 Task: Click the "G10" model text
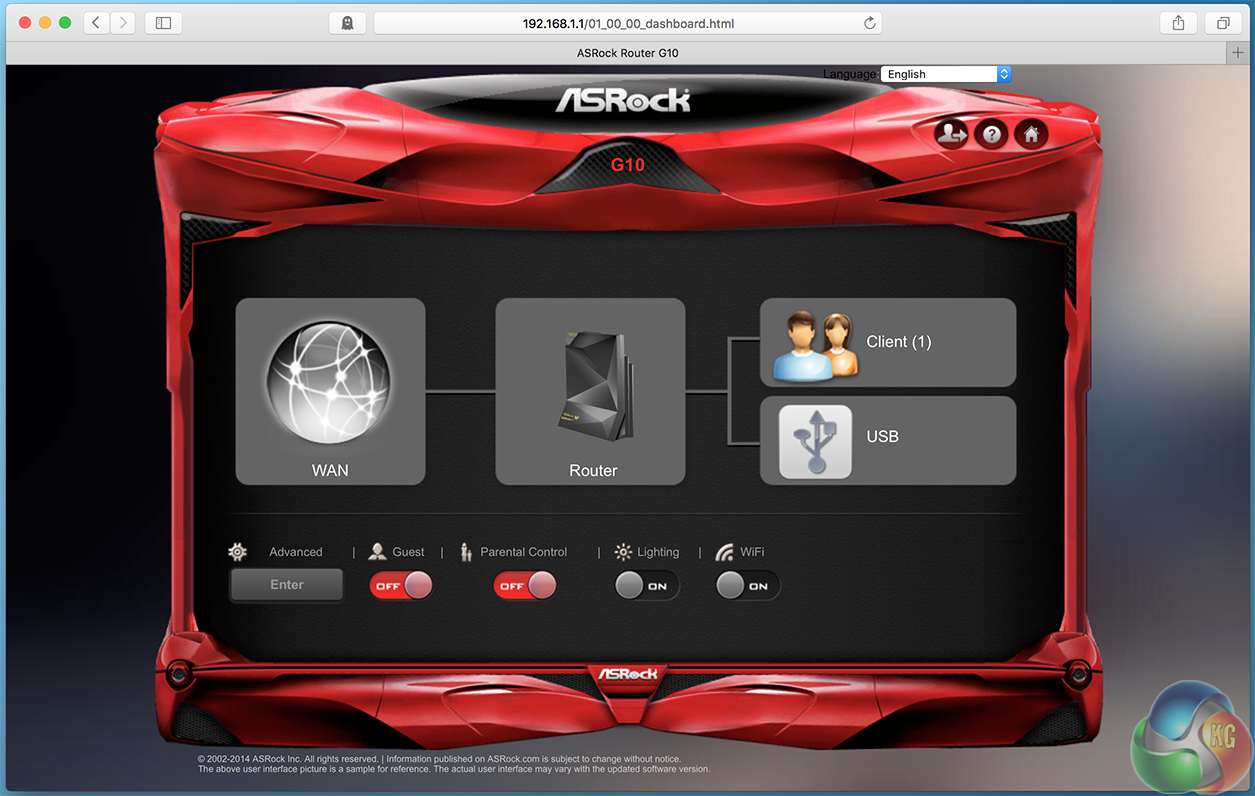click(x=628, y=164)
